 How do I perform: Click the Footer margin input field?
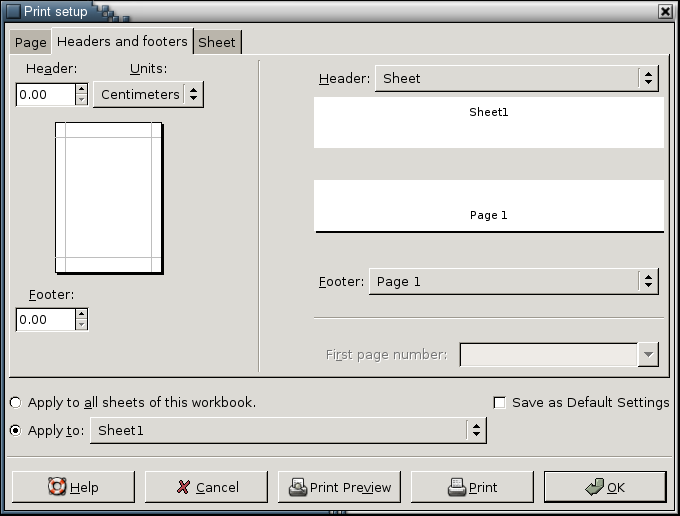[x=45, y=320]
